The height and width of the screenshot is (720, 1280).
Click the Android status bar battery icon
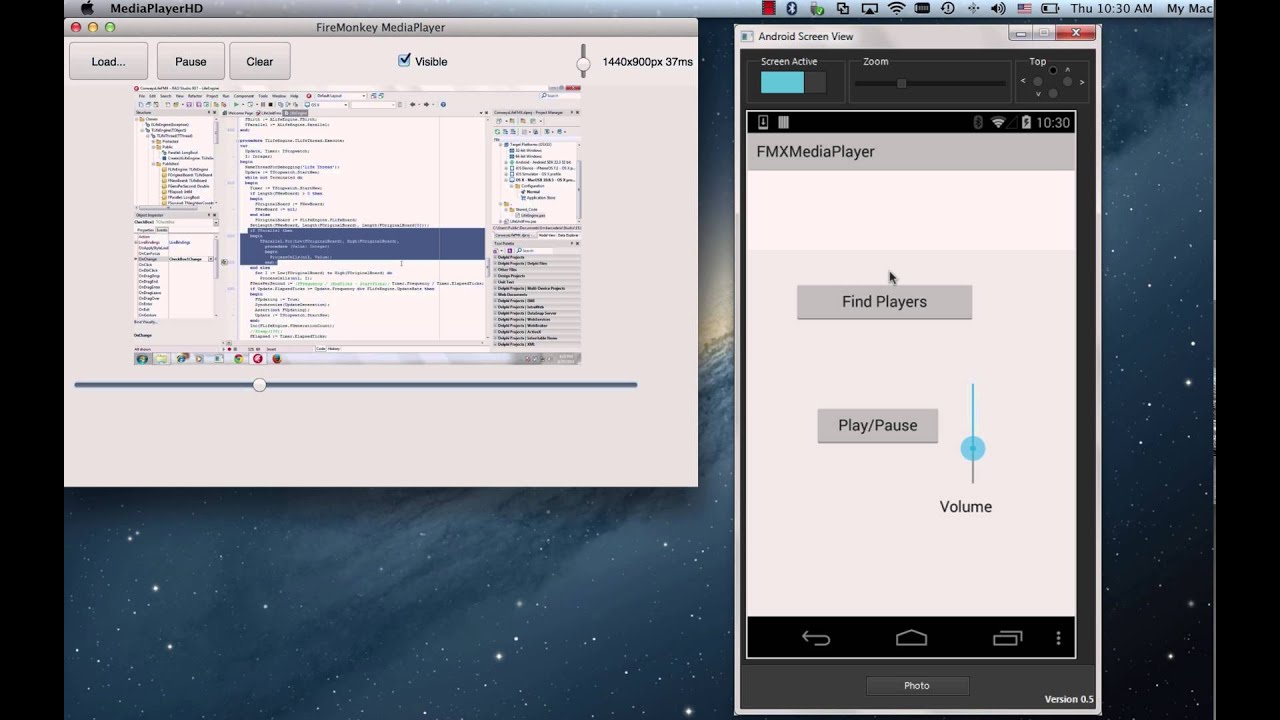[x=1024, y=122]
